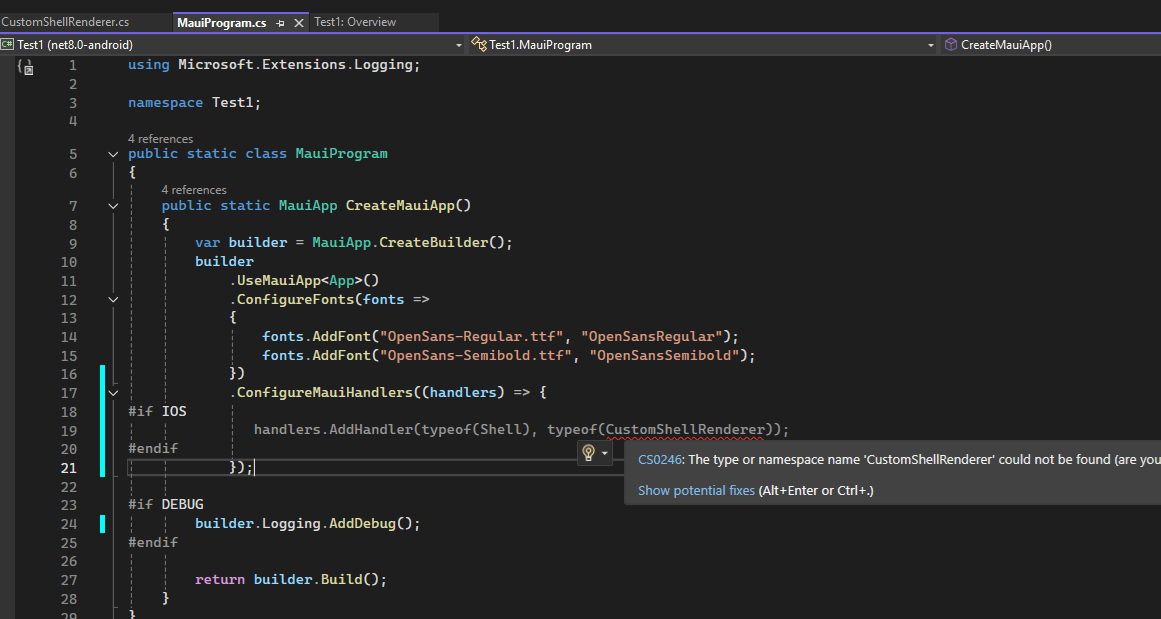Click 'using Microsoft.Extensions.Logging;' line
This screenshot has width=1161, height=619.
[x=274, y=64]
